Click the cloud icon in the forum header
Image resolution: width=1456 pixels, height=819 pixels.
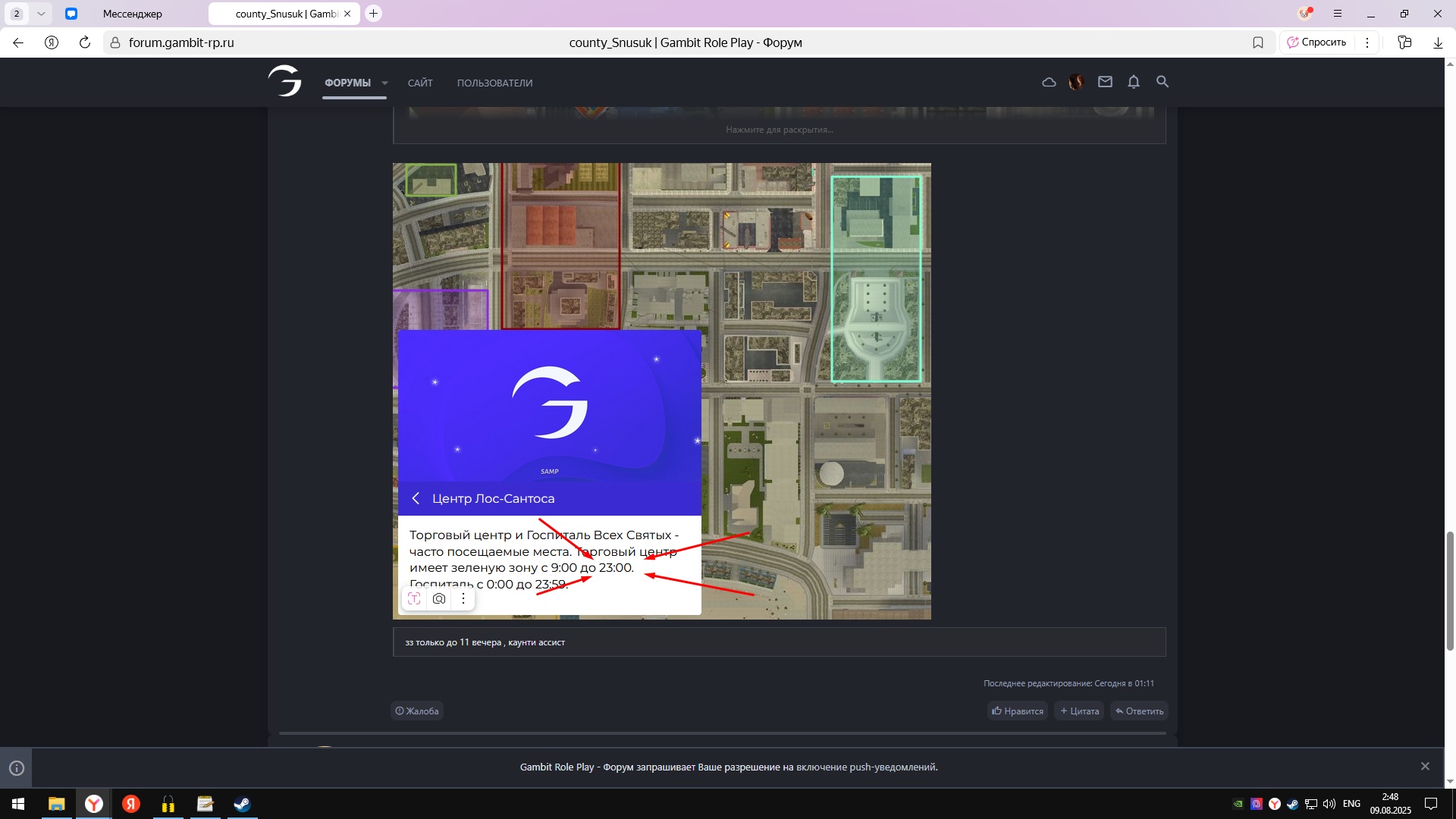click(x=1049, y=82)
